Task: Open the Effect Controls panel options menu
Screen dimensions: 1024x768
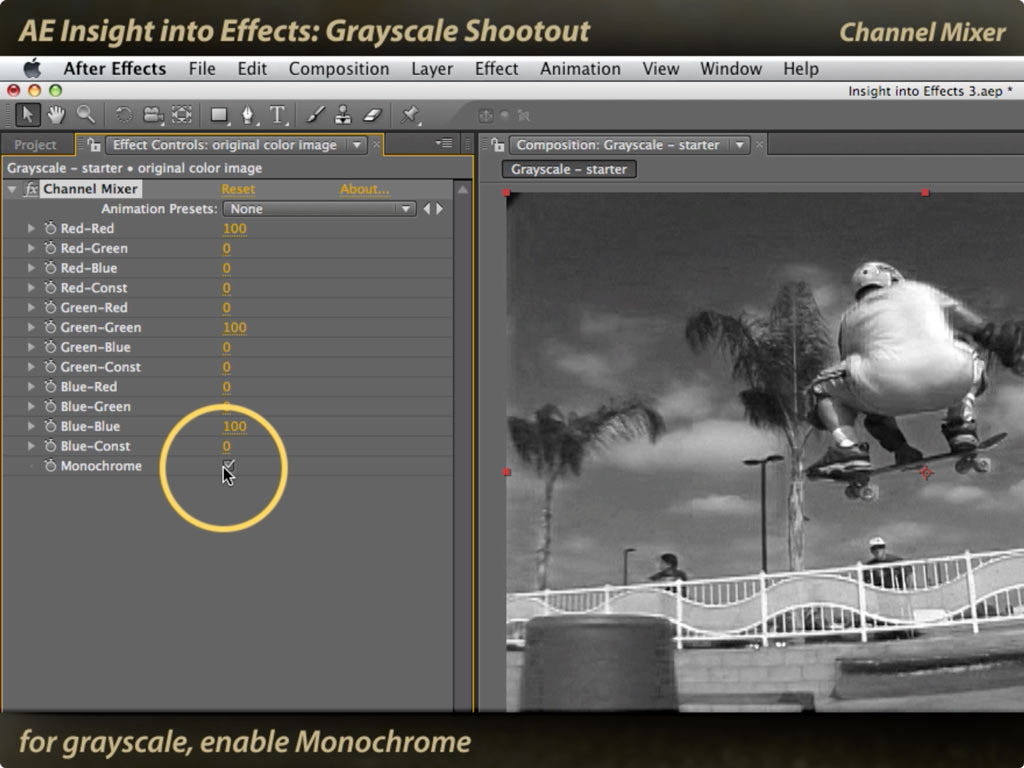Action: coord(444,143)
